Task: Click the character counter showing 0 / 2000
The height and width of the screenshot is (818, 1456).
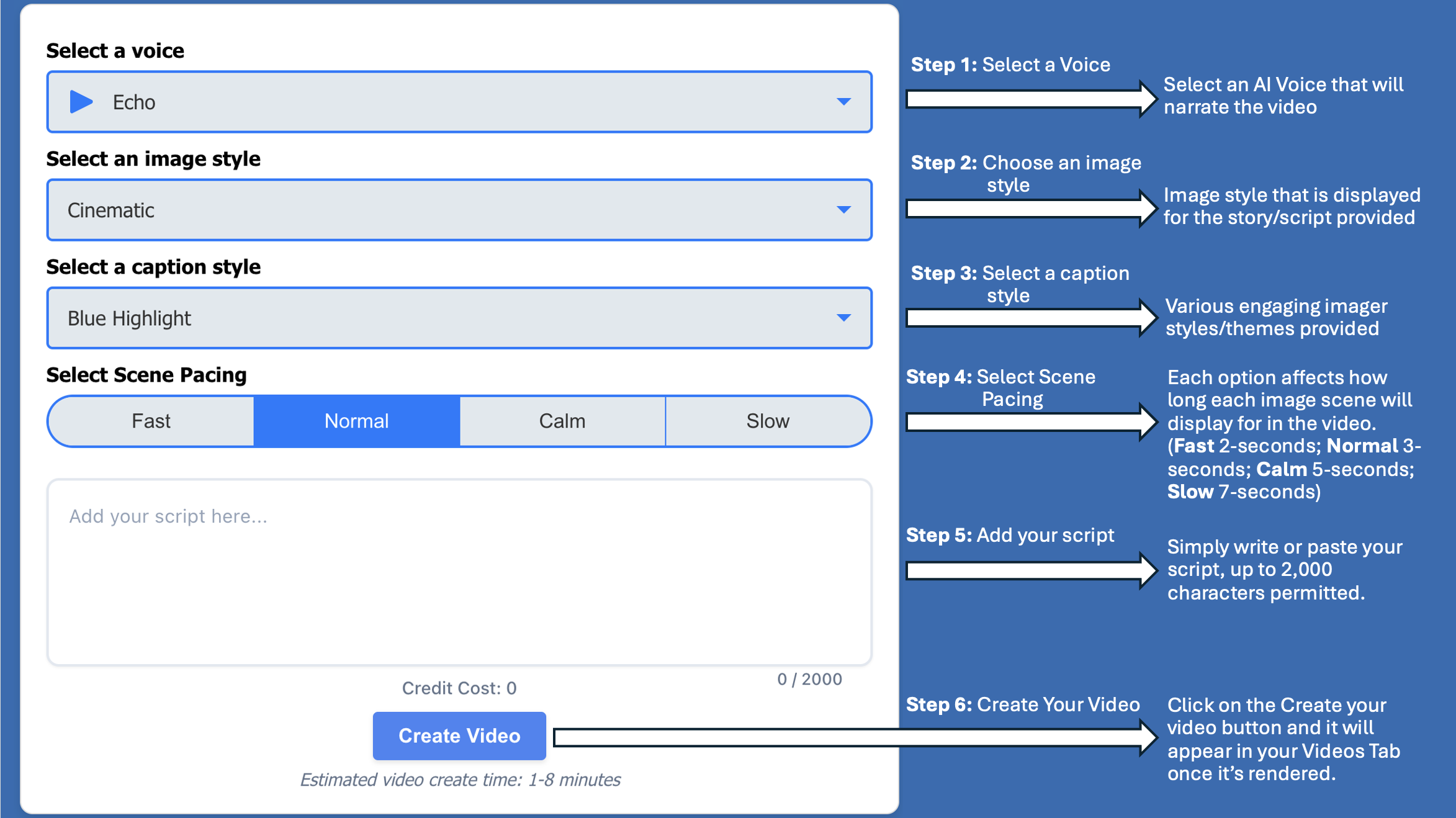Action: click(x=809, y=679)
